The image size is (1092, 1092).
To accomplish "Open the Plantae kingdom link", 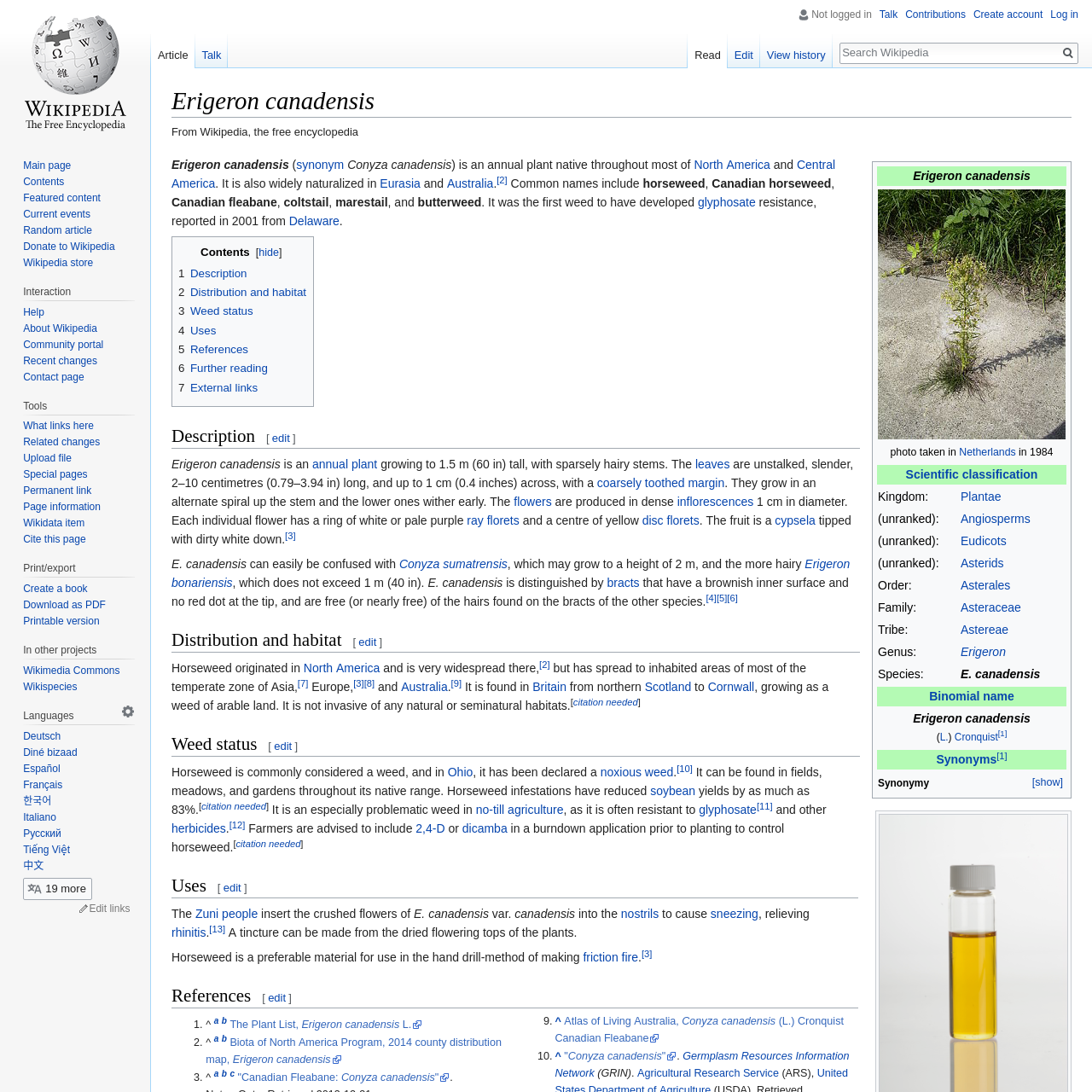I will coord(981,497).
